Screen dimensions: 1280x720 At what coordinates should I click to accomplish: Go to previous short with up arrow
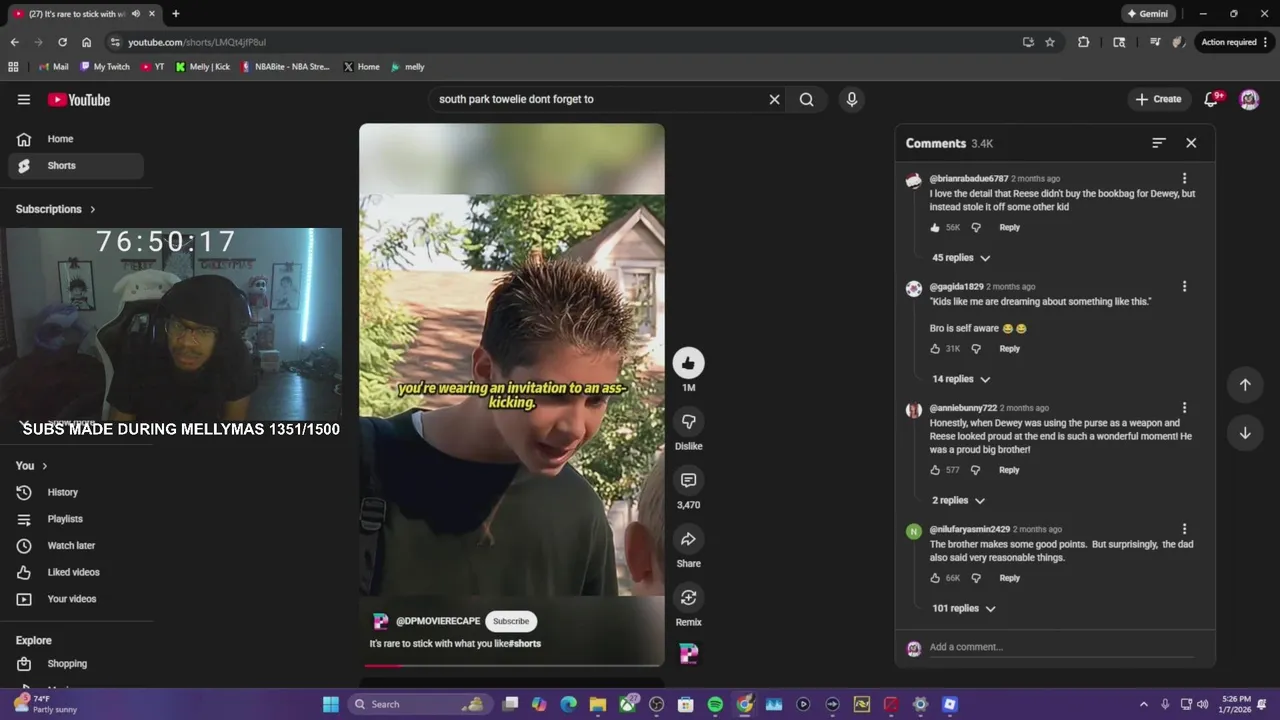[x=1245, y=385]
